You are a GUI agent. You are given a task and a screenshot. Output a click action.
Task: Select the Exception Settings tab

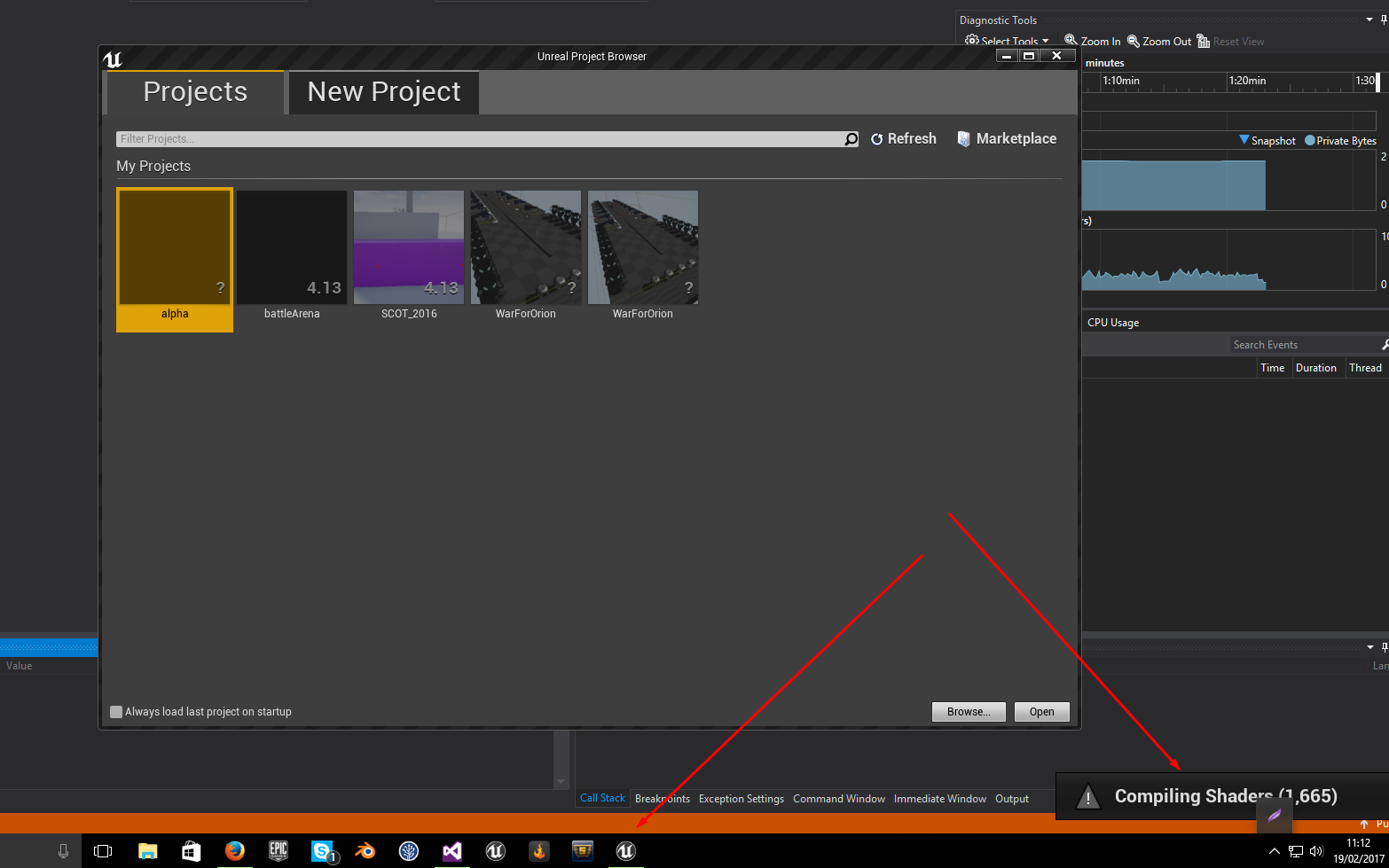tap(742, 799)
